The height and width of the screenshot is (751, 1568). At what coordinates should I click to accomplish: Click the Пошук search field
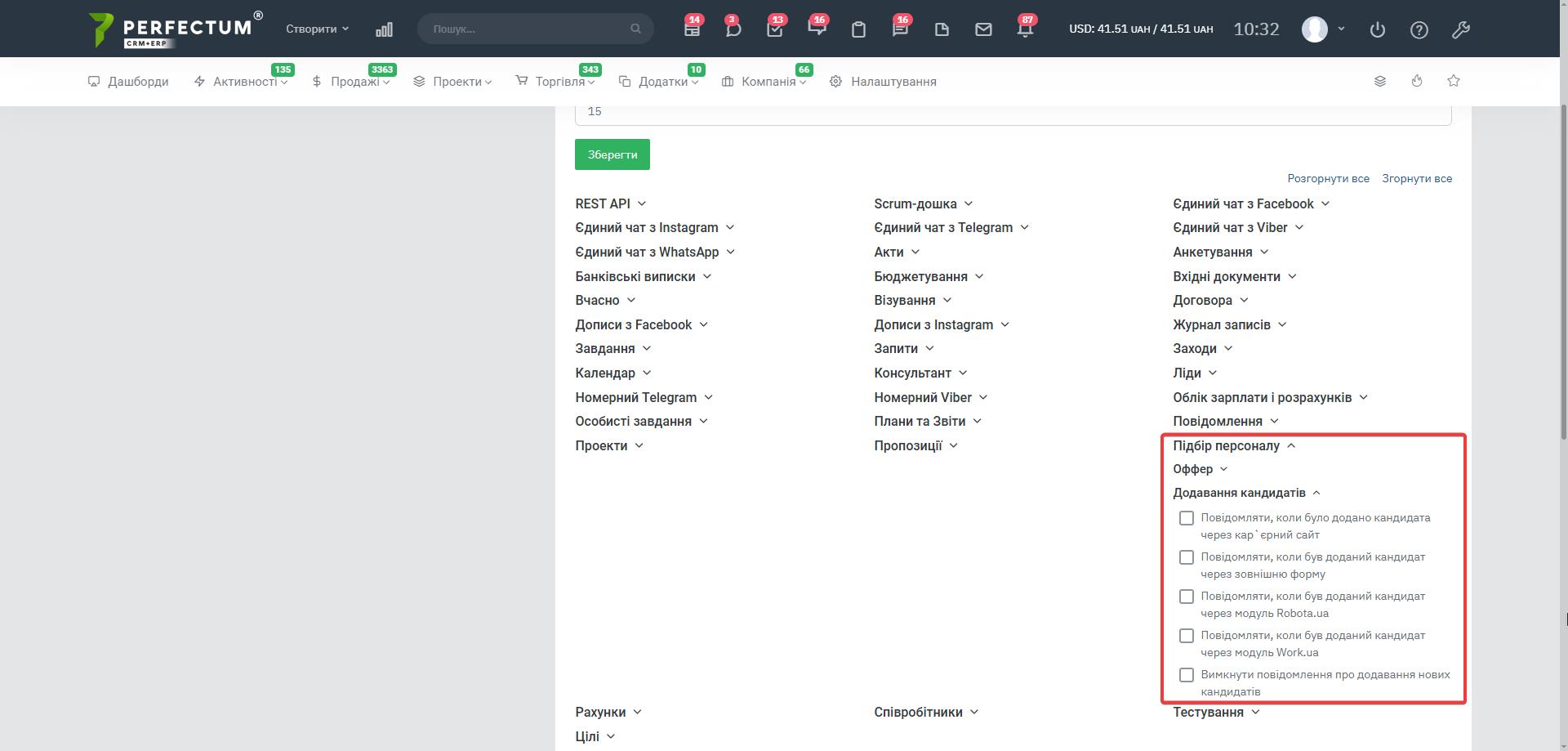pyautogui.click(x=529, y=29)
